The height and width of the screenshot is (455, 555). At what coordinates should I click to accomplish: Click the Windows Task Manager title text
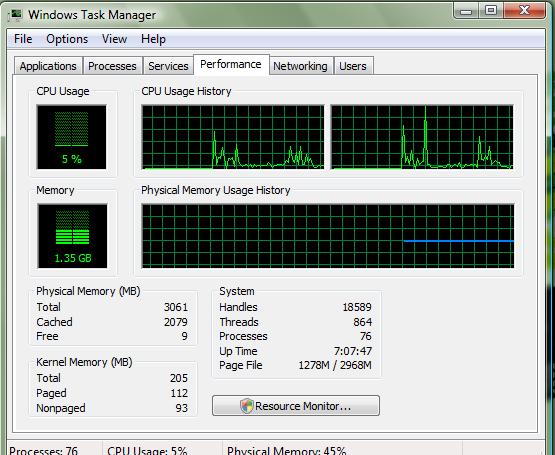pos(92,15)
